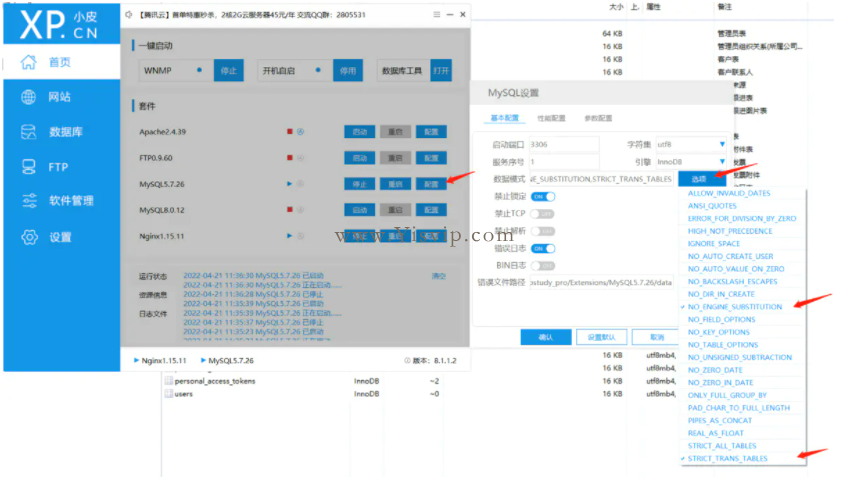Switch to the 基本配置 tab
This screenshot has width=847, height=477.
pyautogui.click(x=504, y=118)
